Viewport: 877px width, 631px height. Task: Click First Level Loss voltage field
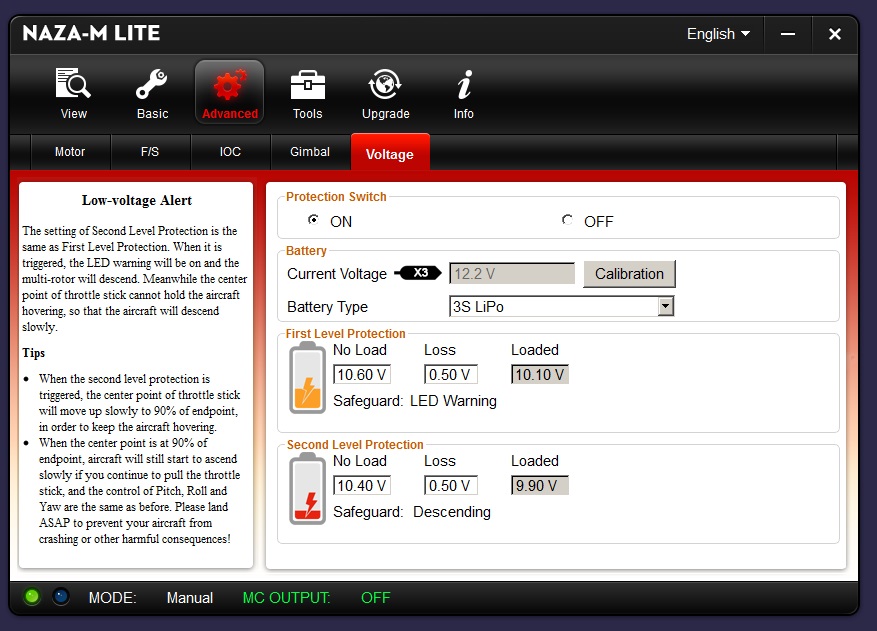(451, 375)
